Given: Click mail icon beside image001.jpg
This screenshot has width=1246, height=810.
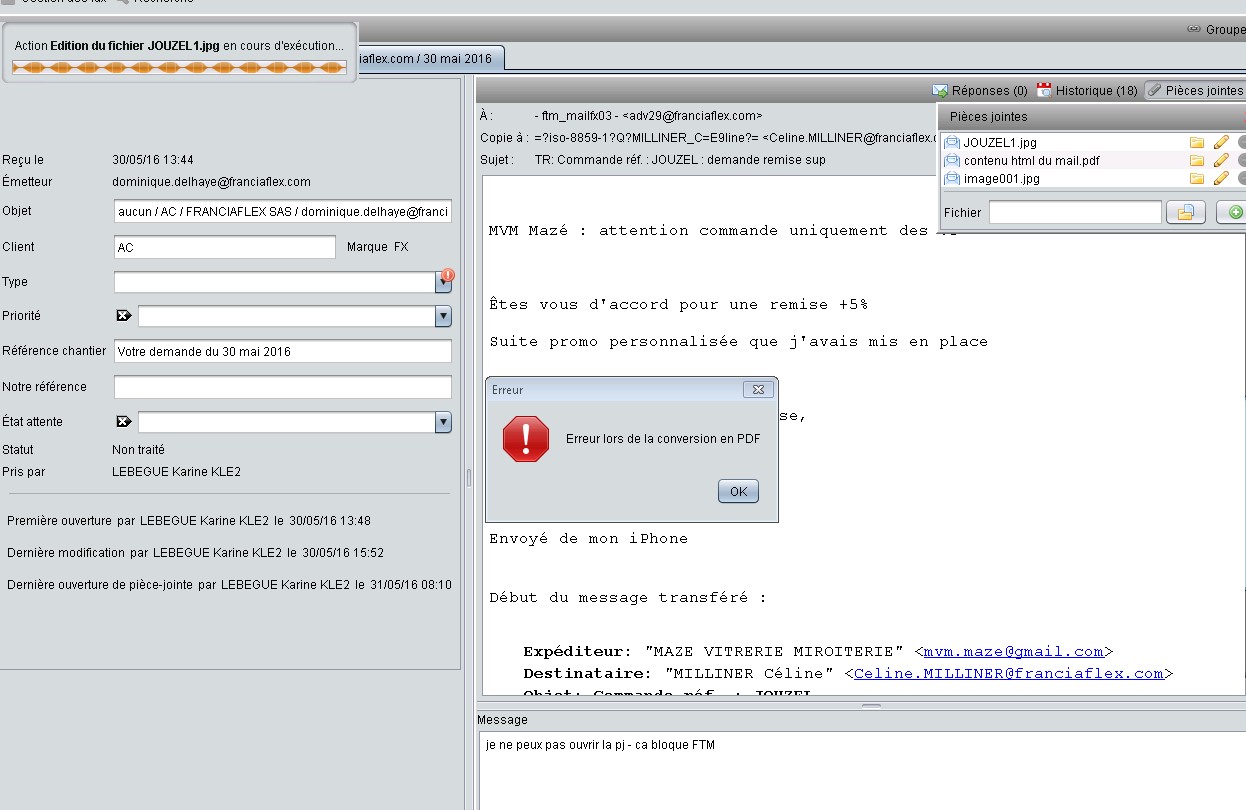Looking at the screenshot, I should (x=952, y=178).
